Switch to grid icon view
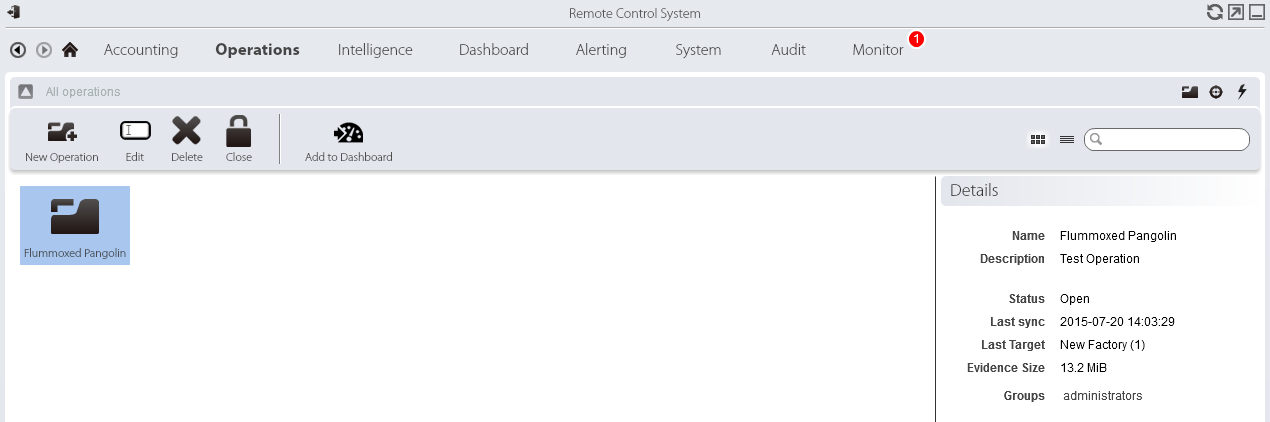 point(1038,140)
